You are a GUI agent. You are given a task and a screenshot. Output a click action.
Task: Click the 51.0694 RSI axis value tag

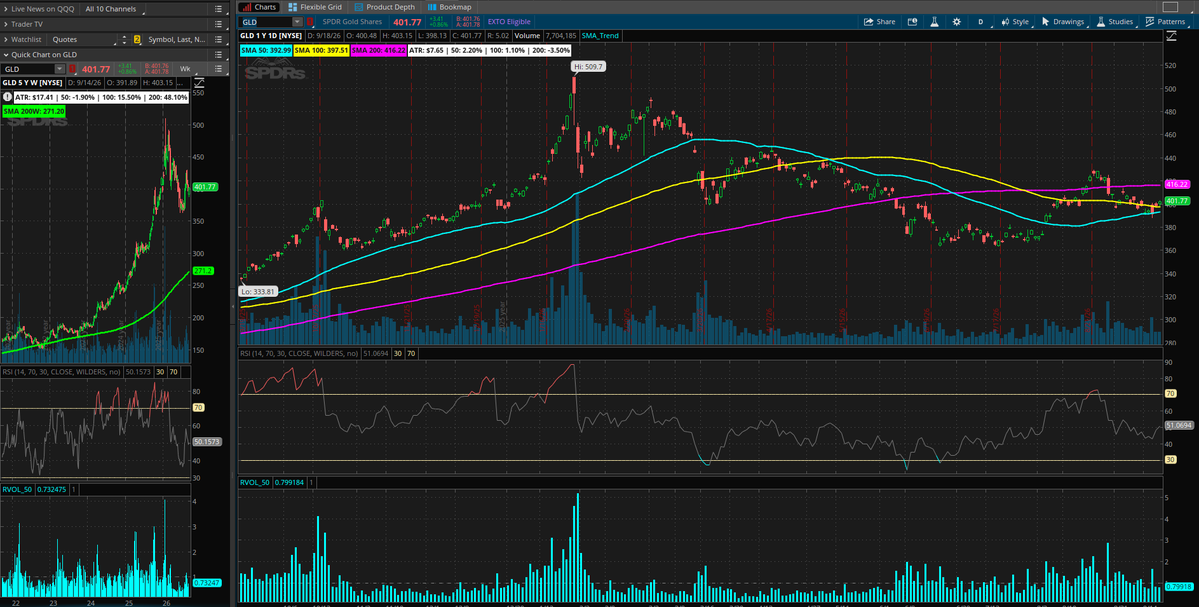coord(1176,424)
